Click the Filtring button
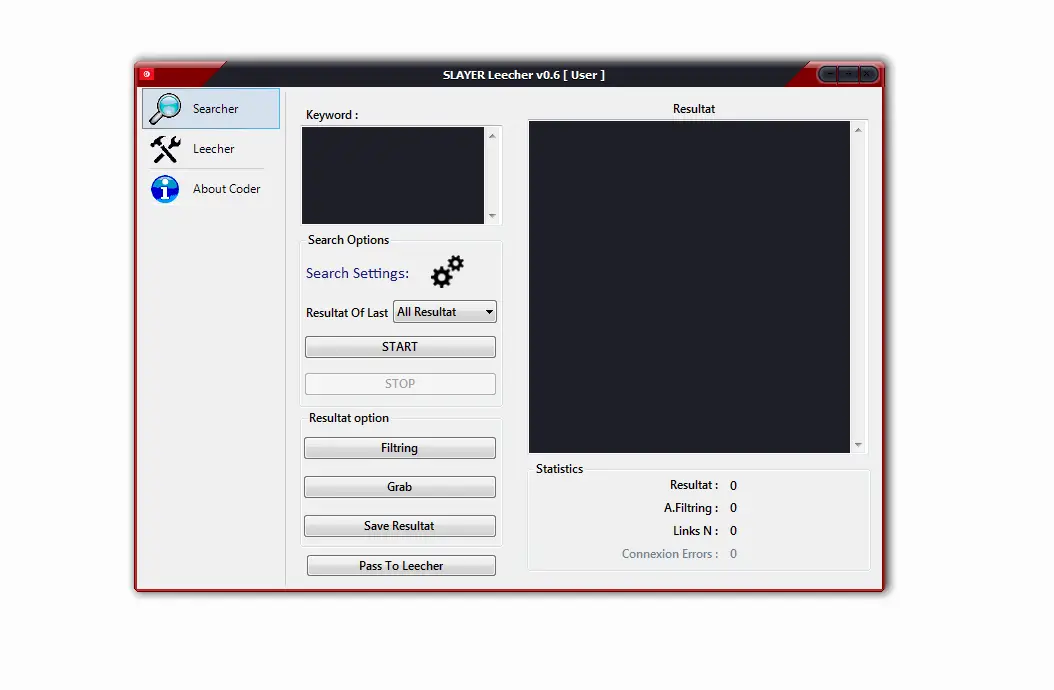Viewport: 1054px width, 690px height. (399, 447)
